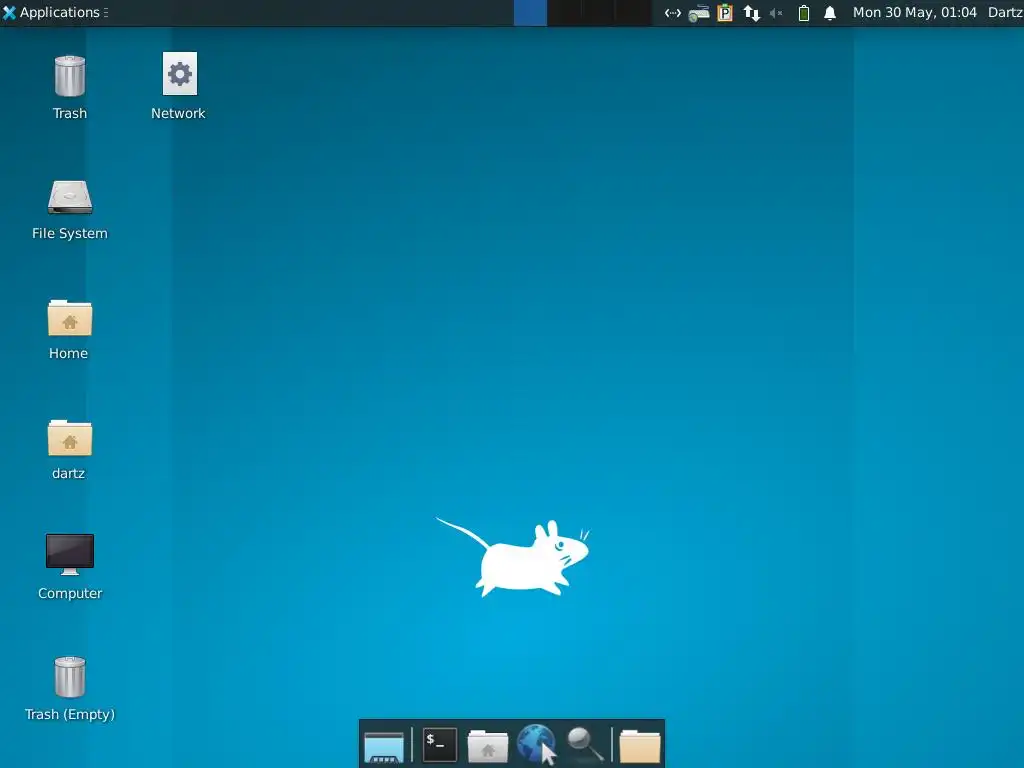Select the Network desktop icon

[x=180, y=74]
